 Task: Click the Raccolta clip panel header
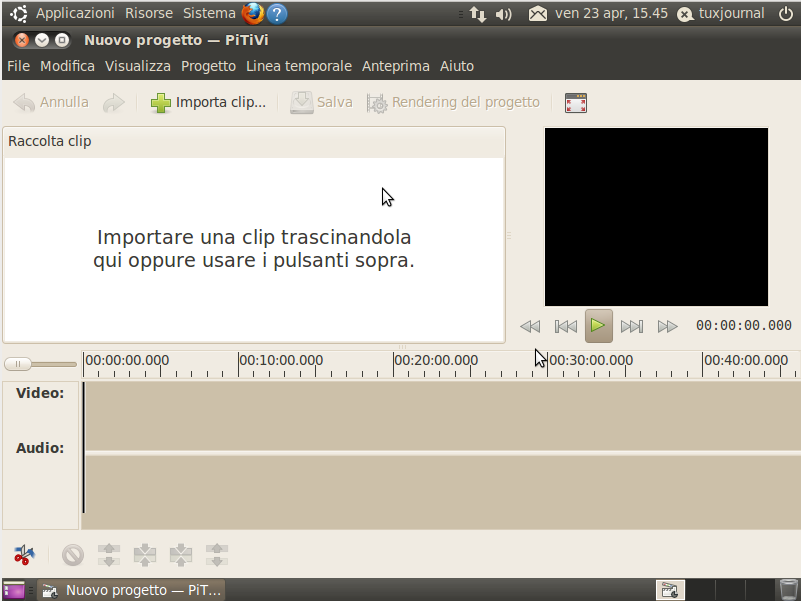tap(254, 142)
